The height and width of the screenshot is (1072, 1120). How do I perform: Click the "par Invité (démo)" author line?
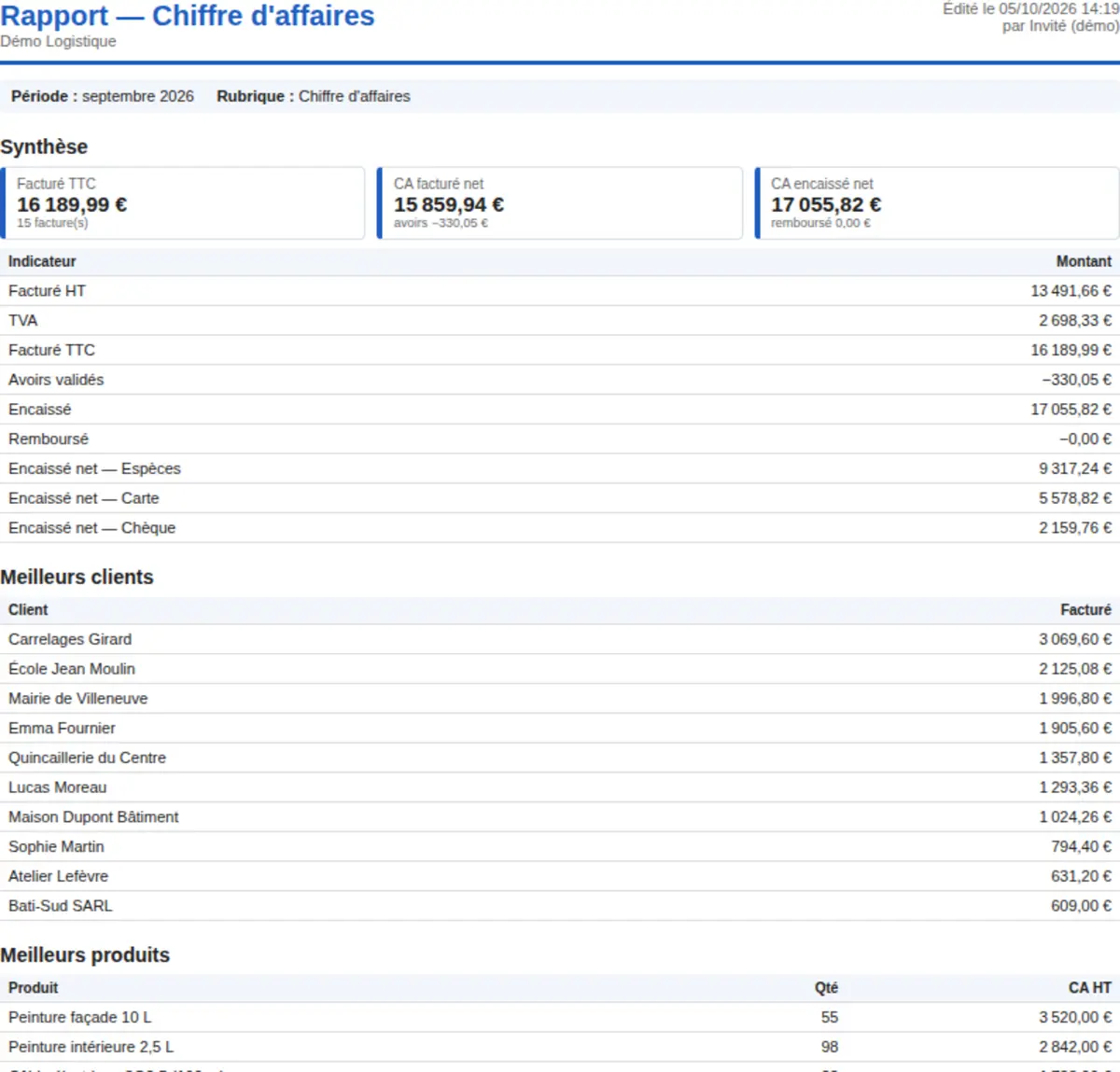tap(1060, 26)
